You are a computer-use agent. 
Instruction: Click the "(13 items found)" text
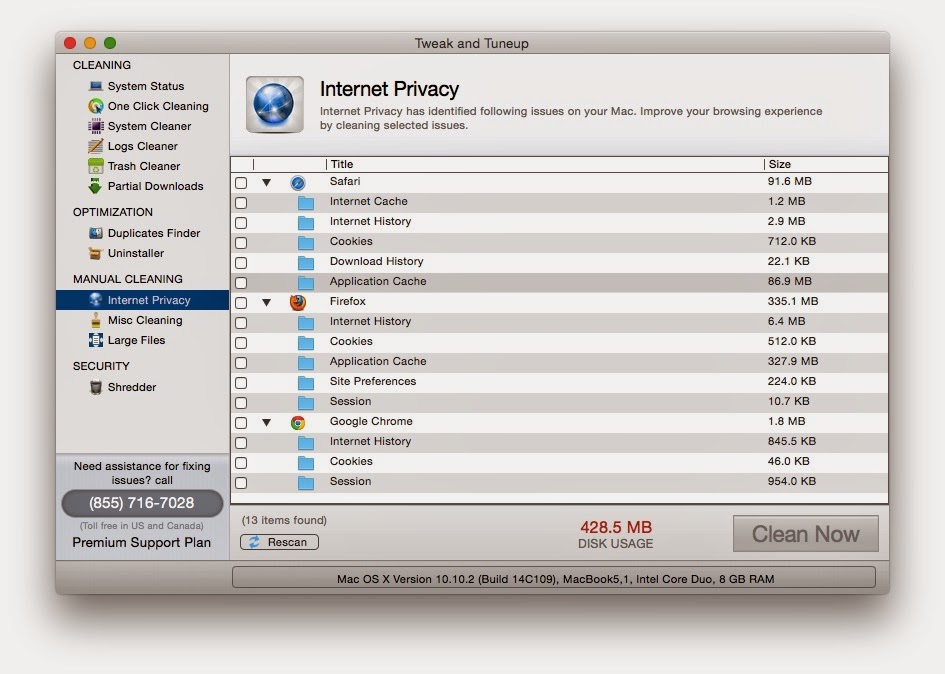click(284, 520)
